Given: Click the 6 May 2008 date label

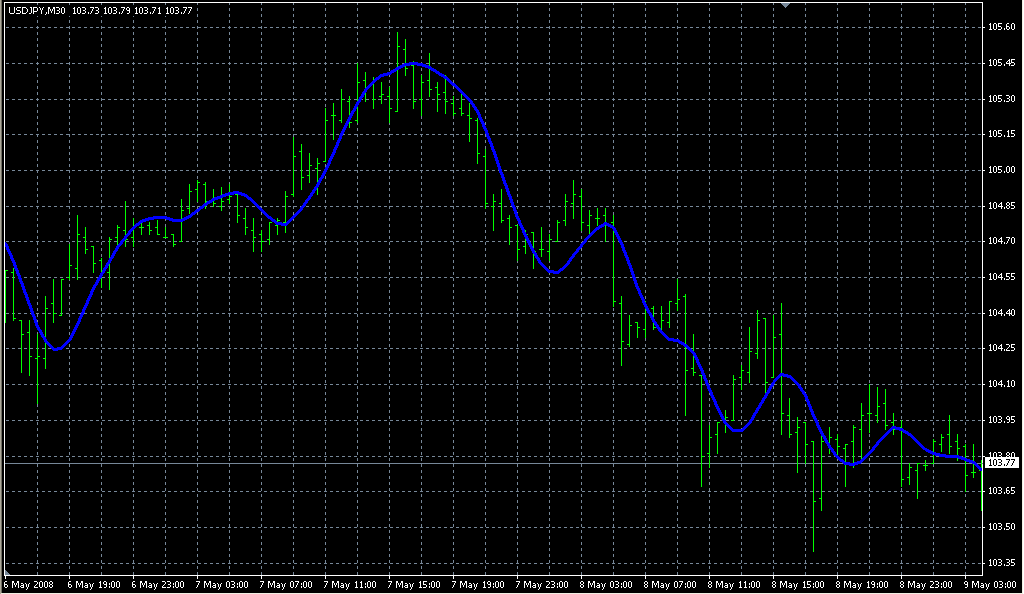Looking at the screenshot, I should click(29, 584).
